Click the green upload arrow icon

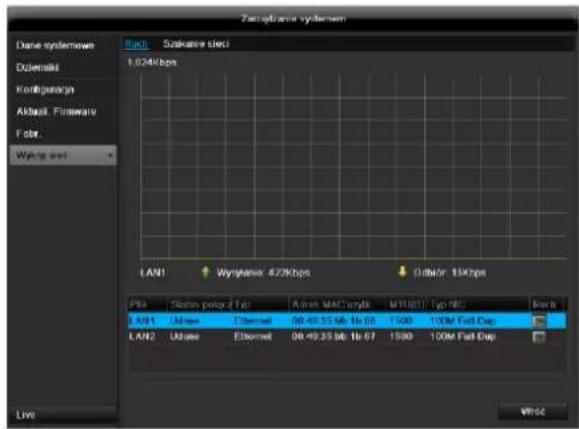pyautogui.click(x=205, y=272)
